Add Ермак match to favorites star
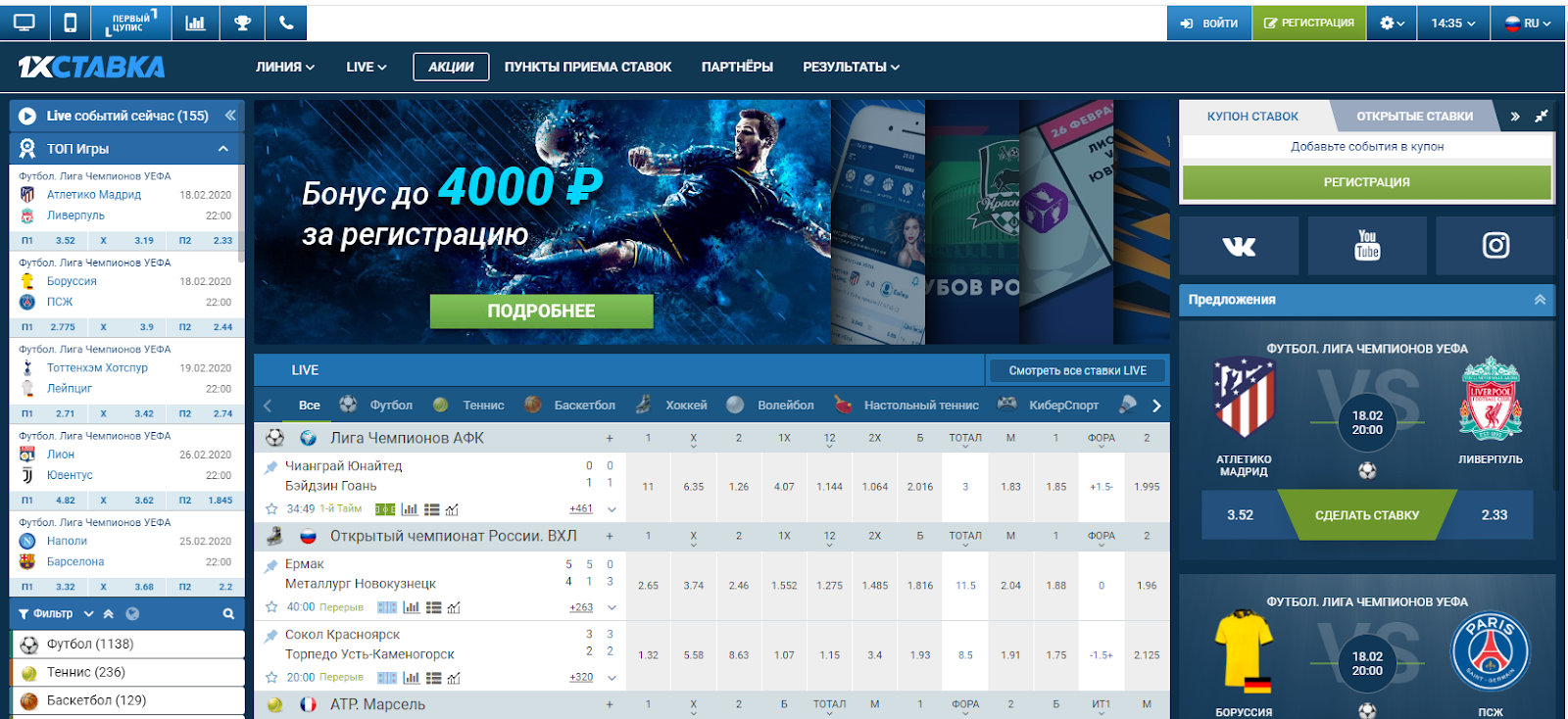 coord(271,607)
